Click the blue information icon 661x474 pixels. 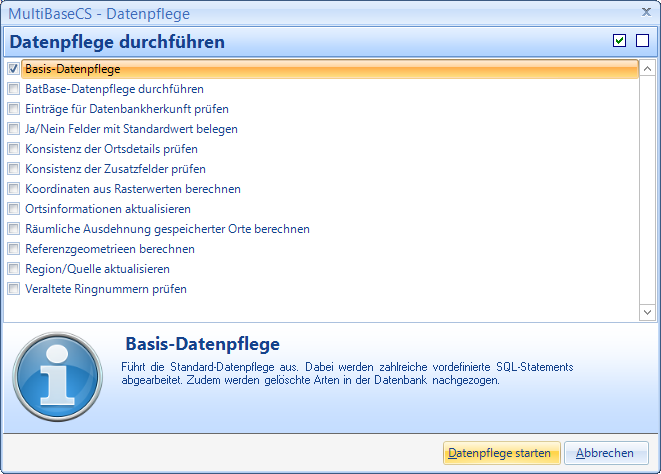pos(57,377)
